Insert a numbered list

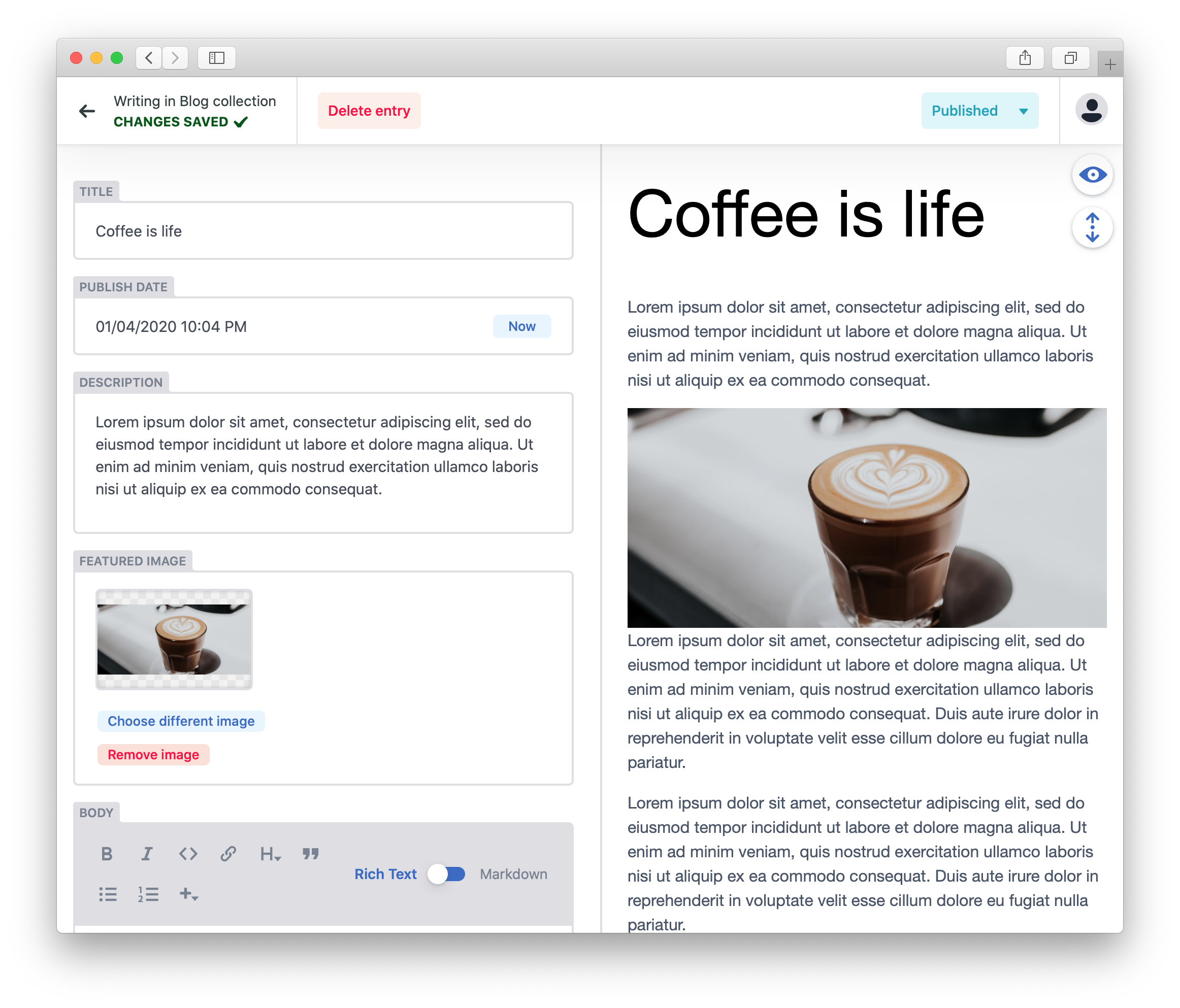tap(148, 894)
